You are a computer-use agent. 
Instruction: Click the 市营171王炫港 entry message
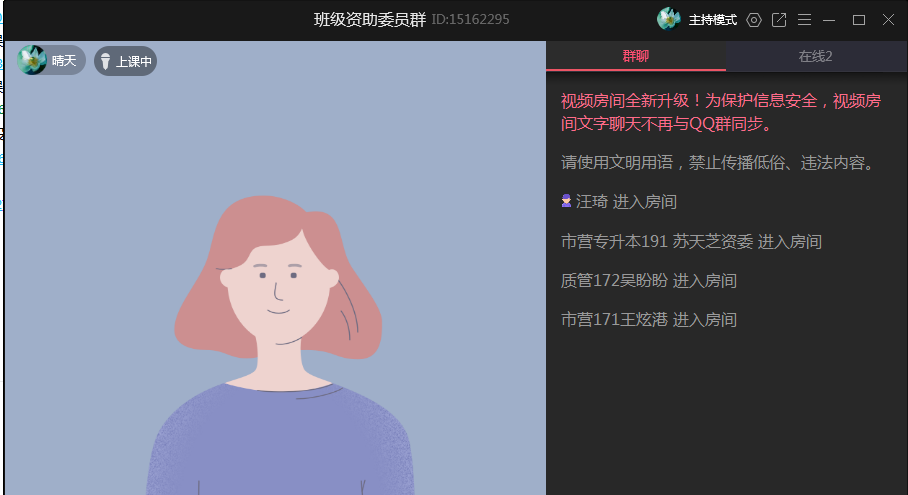coord(649,320)
